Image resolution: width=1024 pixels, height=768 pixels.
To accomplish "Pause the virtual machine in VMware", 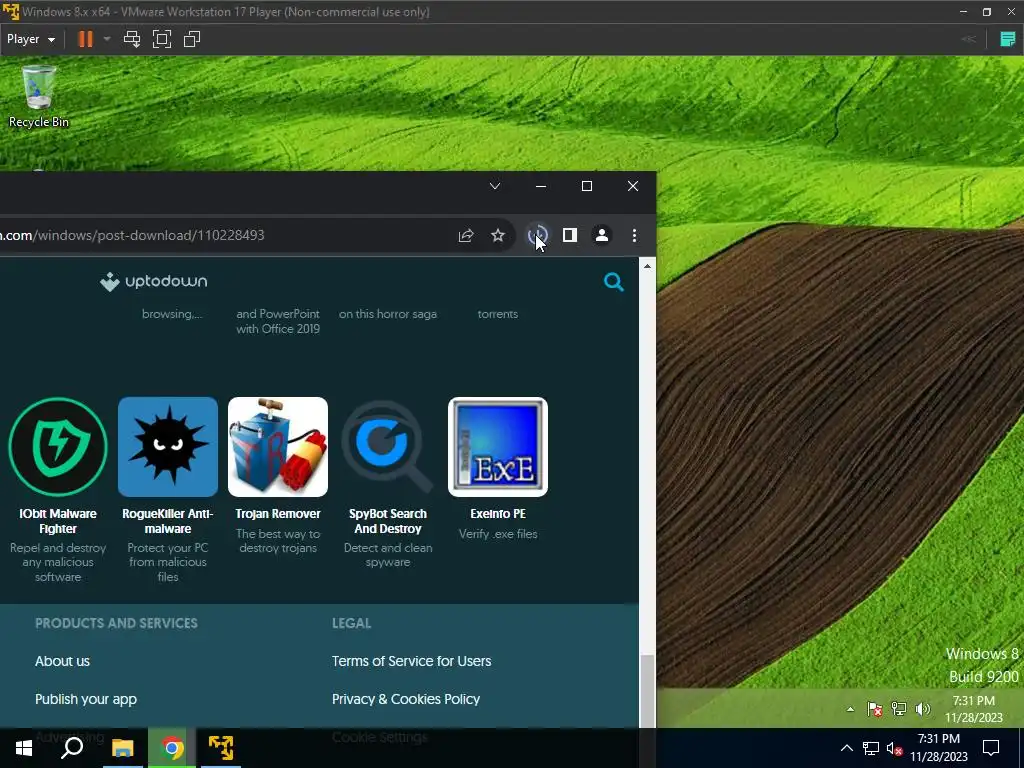I will pos(86,39).
